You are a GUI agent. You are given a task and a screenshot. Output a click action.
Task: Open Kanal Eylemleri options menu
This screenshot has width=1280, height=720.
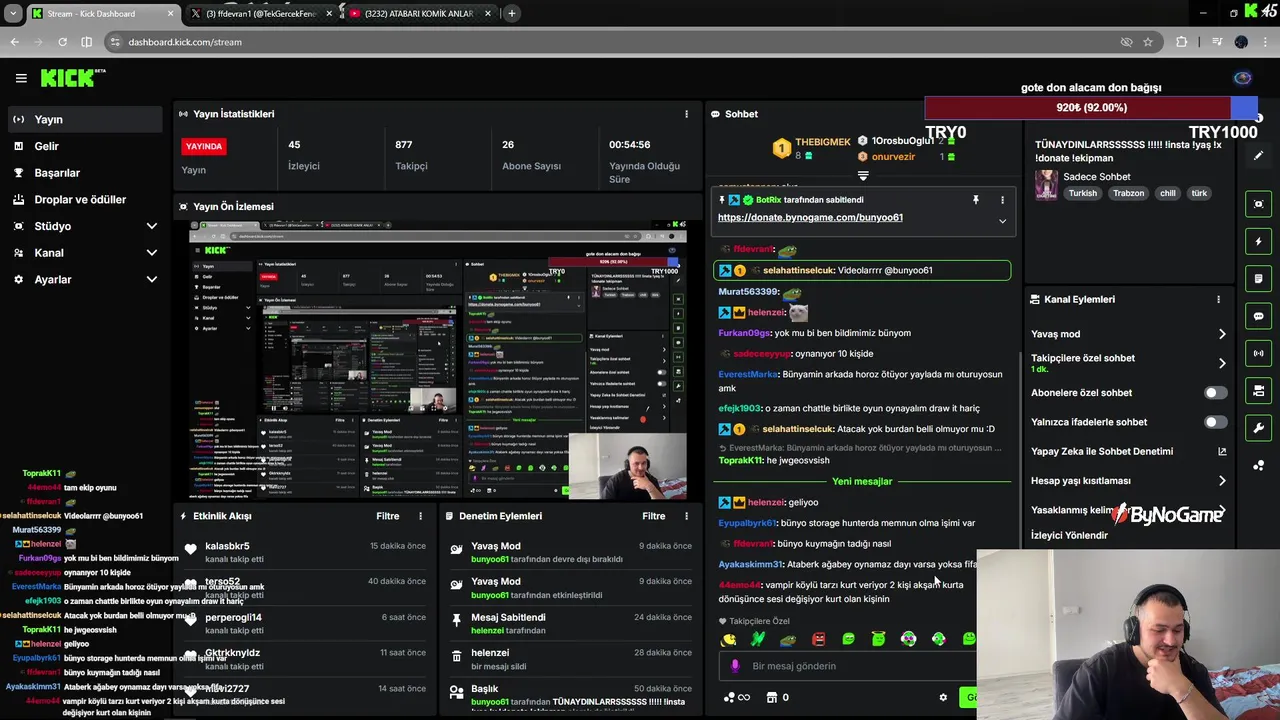click(x=1218, y=299)
